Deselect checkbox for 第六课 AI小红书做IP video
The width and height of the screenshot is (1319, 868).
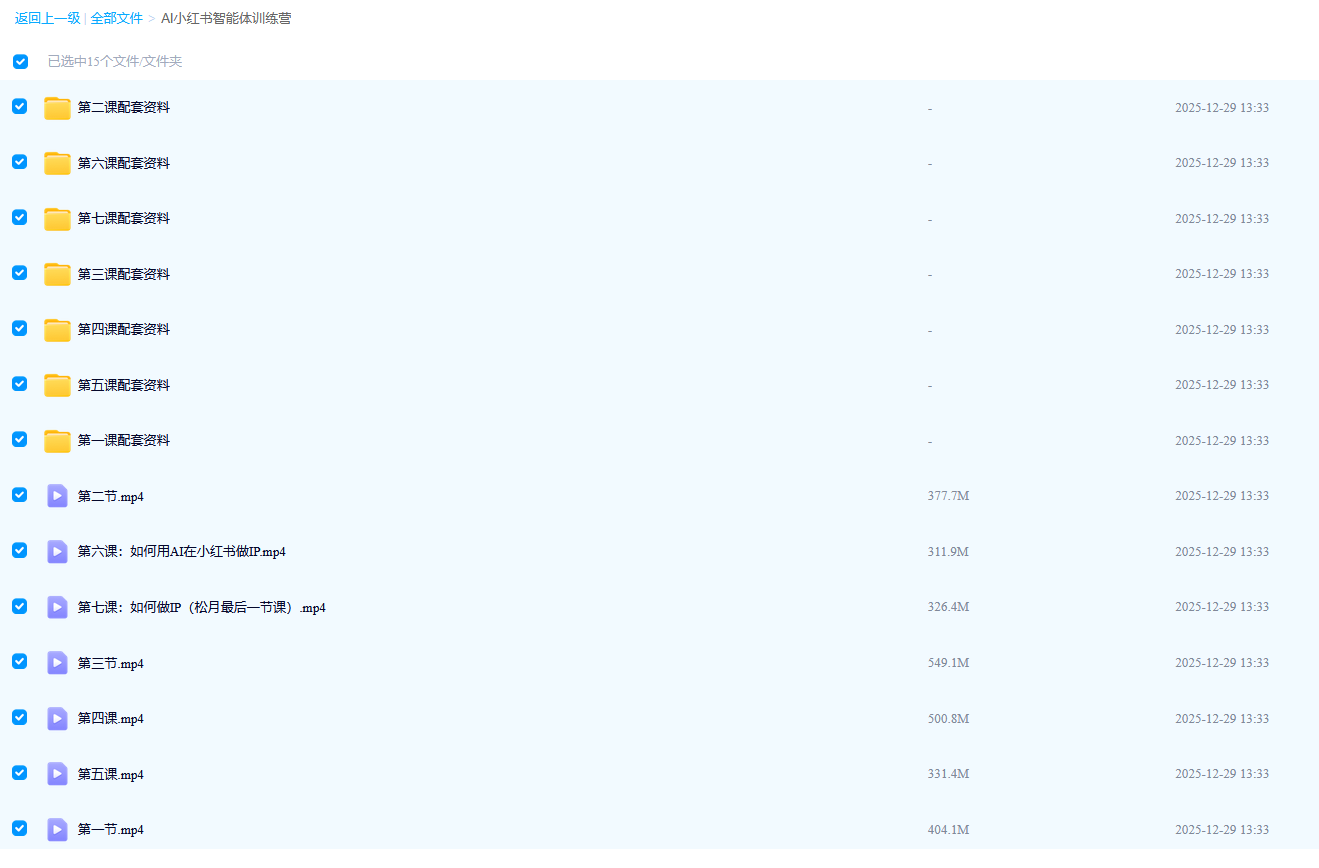coord(20,551)
